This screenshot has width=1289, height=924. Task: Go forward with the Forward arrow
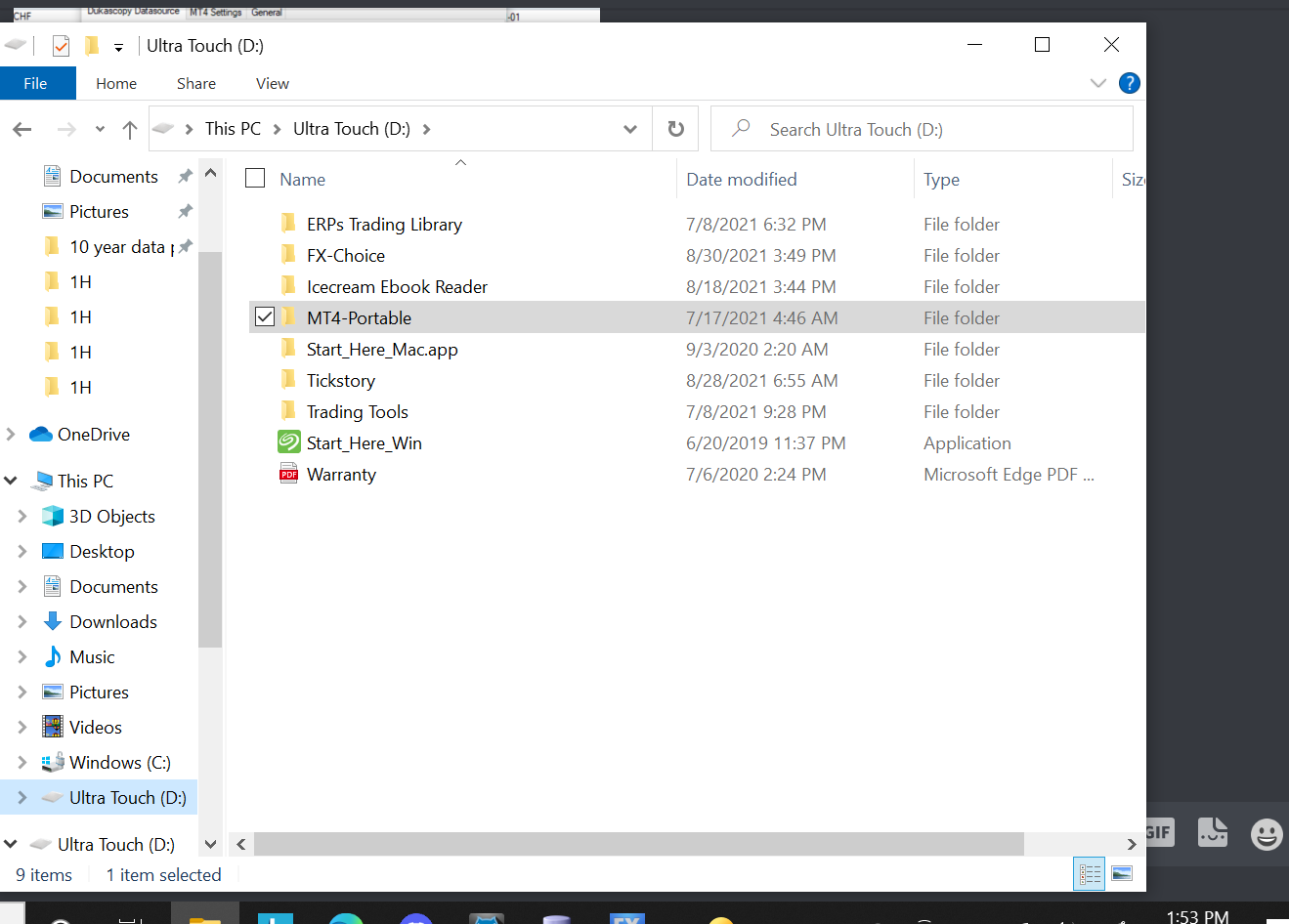66,129
